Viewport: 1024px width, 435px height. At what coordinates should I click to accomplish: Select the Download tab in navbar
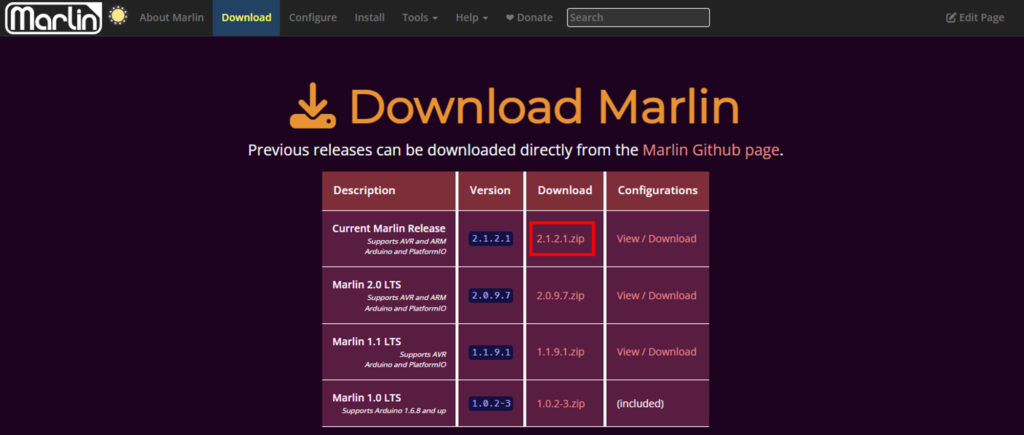(x=246, y=18)
